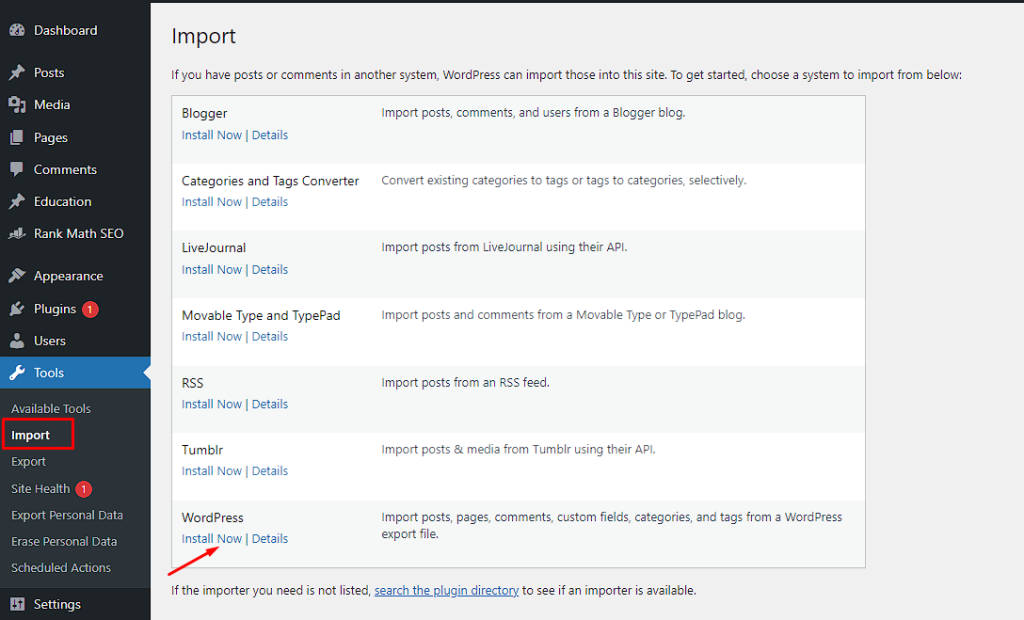Click the WordPress importer title
This screenshot has height=620, width=1024.
tap(212, 517)
